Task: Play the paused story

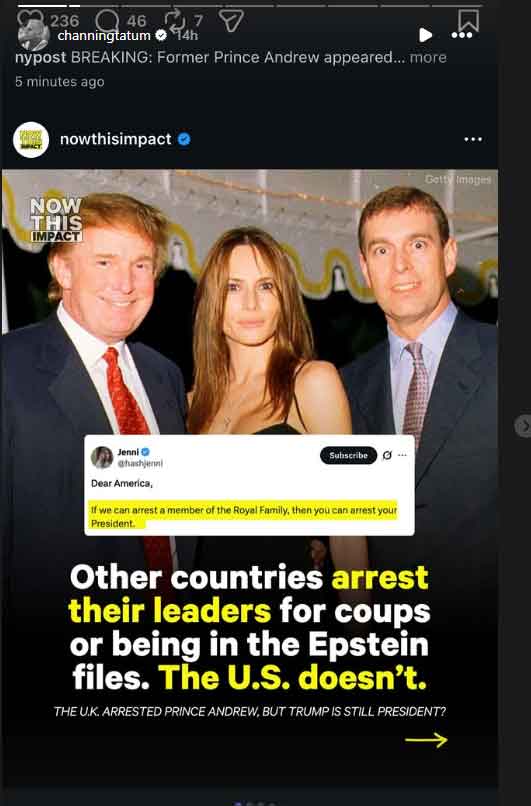Action: click(425, 35)
